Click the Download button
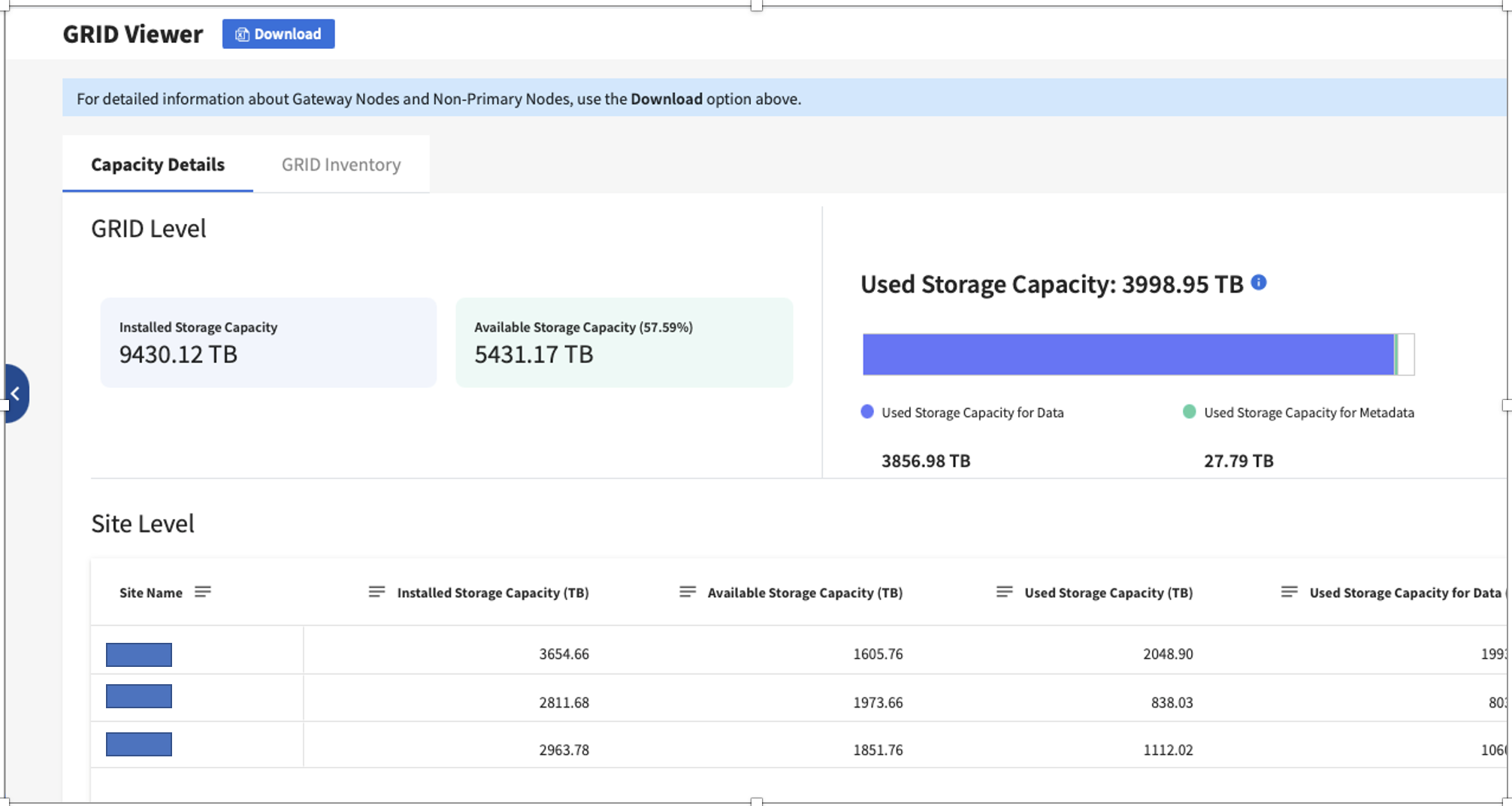Image resolution: width=1512 pixels, height=806 pixels. coord(278,34)
